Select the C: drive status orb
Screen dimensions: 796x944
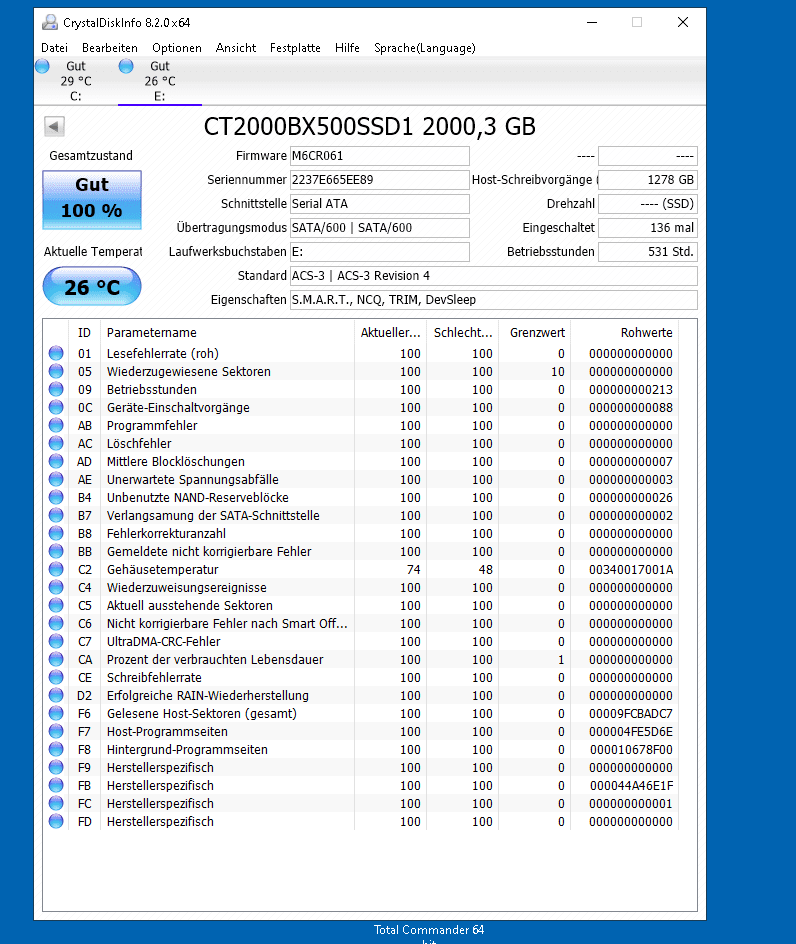(x=43, y=66)
